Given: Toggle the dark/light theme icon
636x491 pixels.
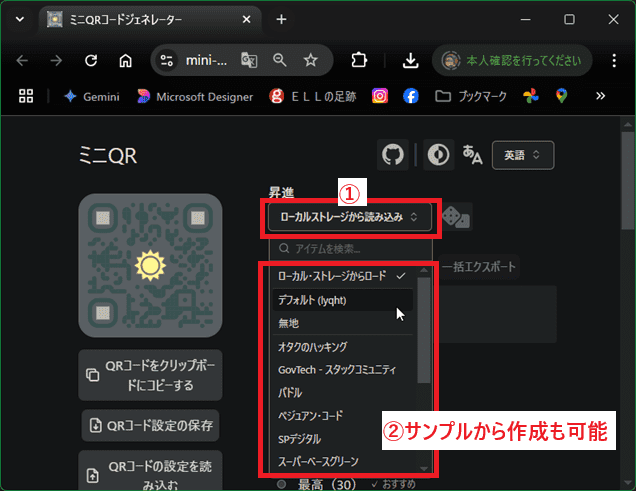Looking at the screenshot, I should [x=436, y=155].
